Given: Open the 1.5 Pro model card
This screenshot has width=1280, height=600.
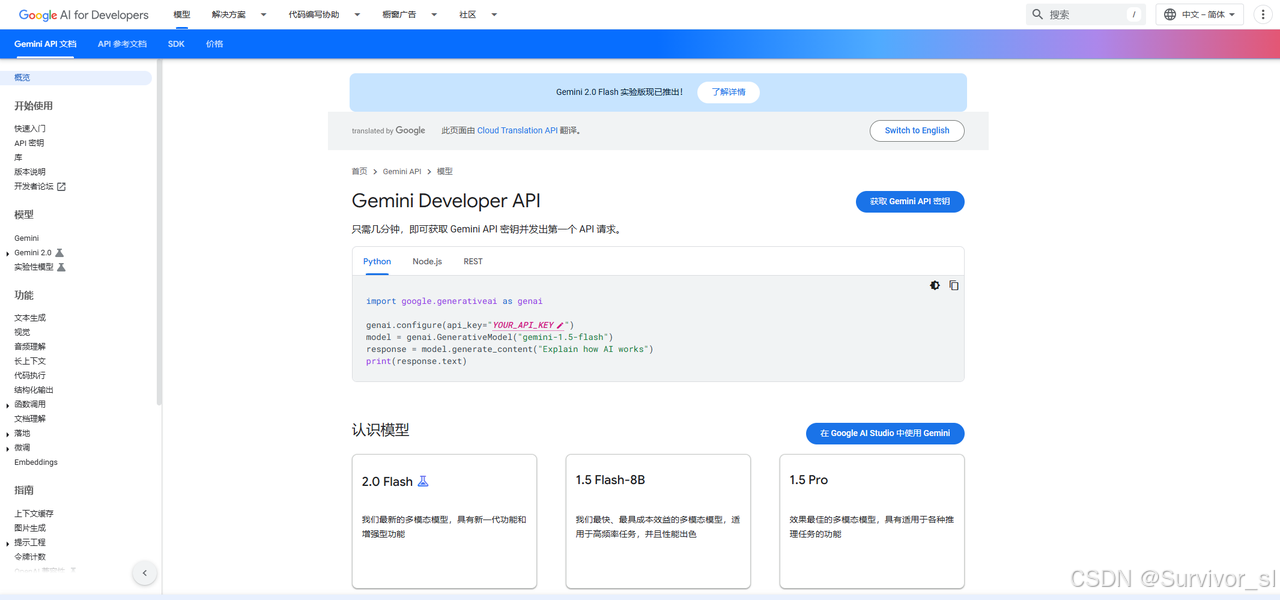Looking at the screenshot, I should tap(872, 521).
